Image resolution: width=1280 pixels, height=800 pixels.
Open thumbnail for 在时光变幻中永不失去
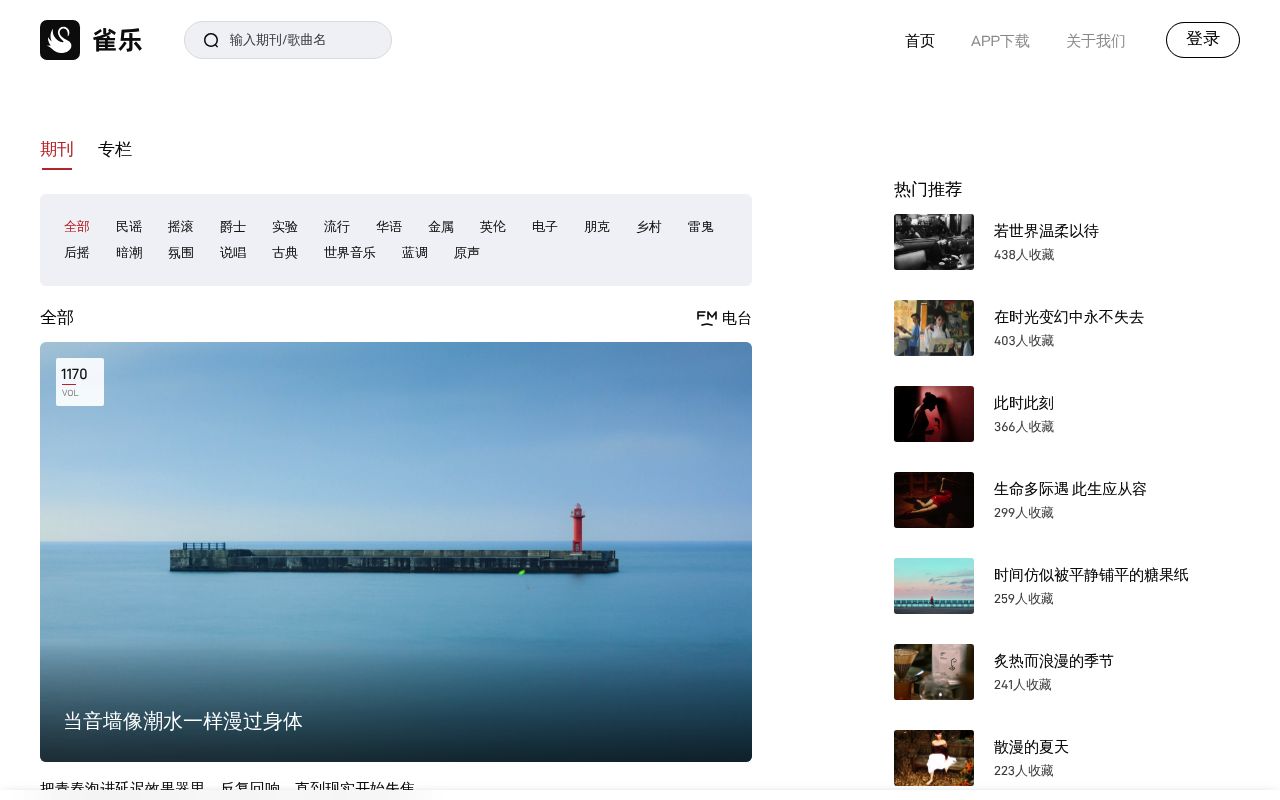coord(934,328)
